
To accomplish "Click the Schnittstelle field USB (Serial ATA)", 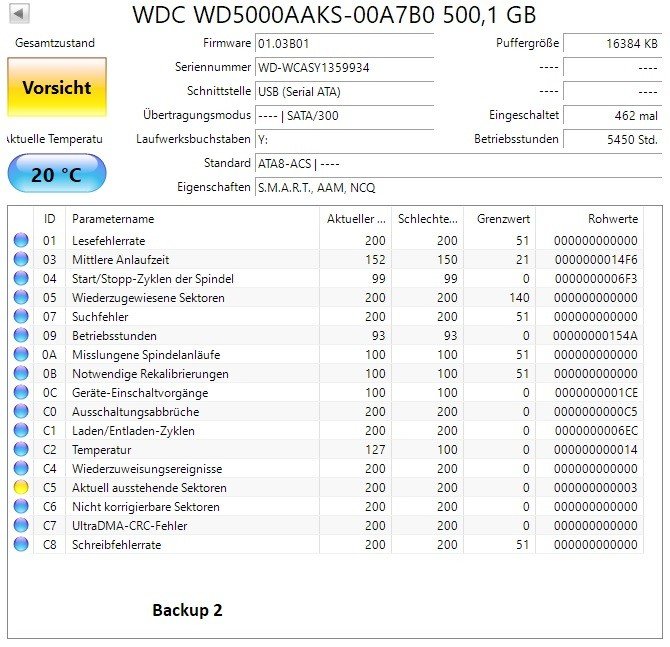I will [344, 91].
